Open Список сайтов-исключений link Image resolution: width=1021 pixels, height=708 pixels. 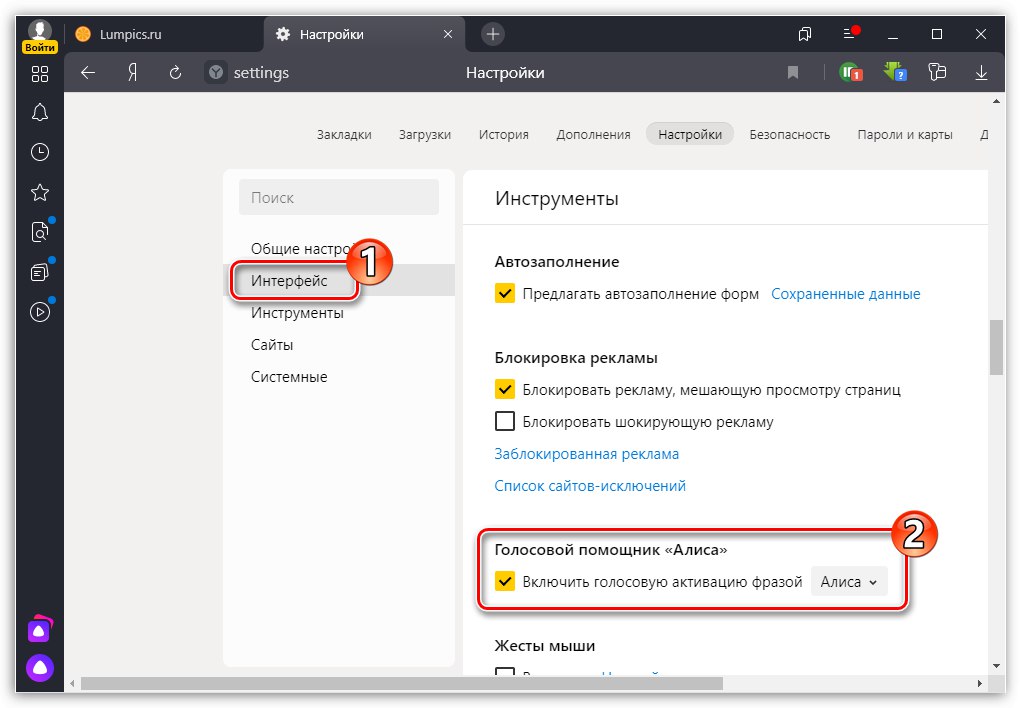click(590, 486)
